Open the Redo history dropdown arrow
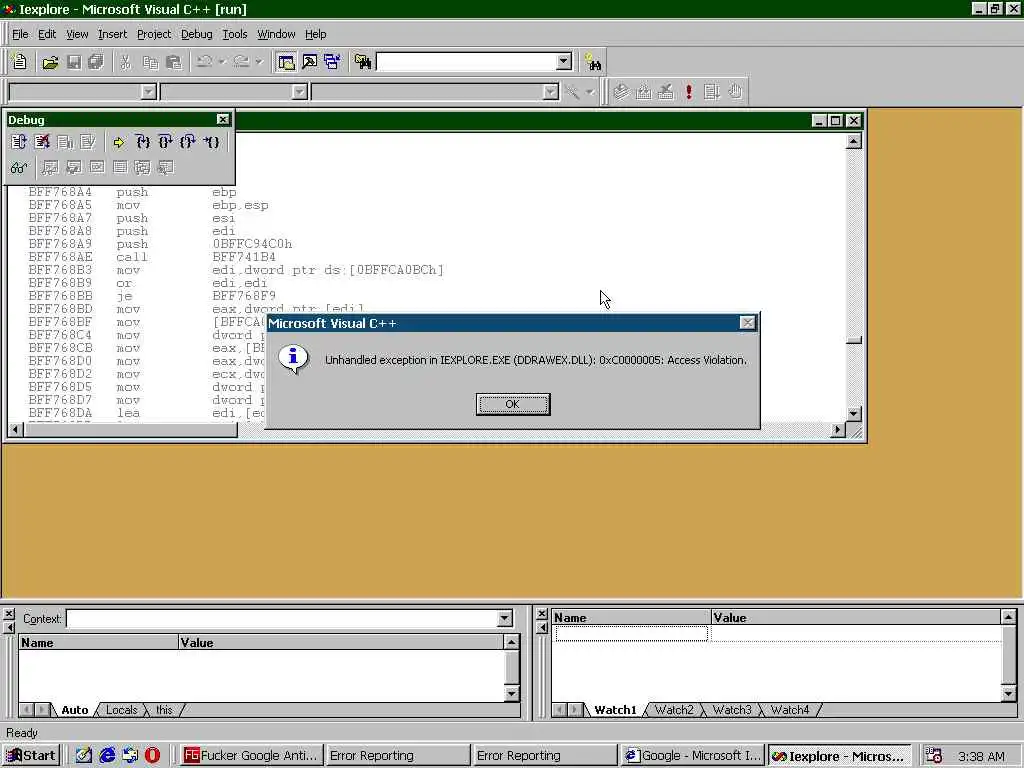This screenshot has height=768, width=1024. point(259,62)
